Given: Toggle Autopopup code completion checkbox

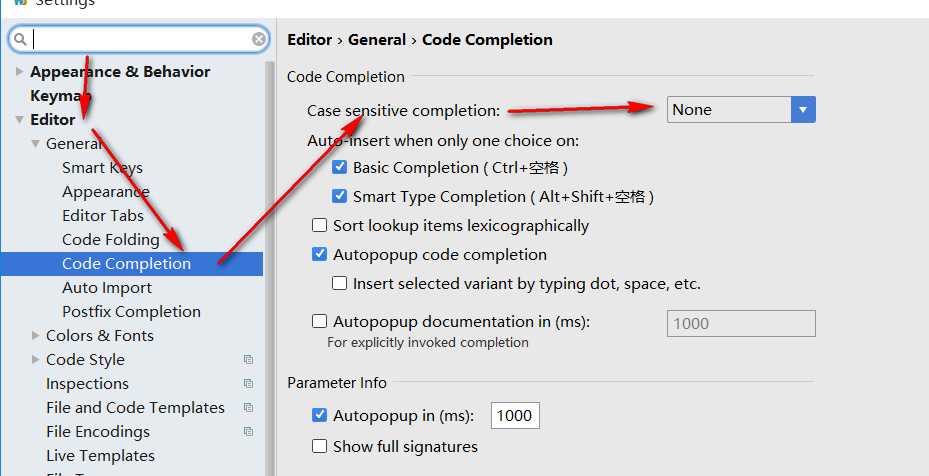Looking at the screenshot, I should [319, 254].
